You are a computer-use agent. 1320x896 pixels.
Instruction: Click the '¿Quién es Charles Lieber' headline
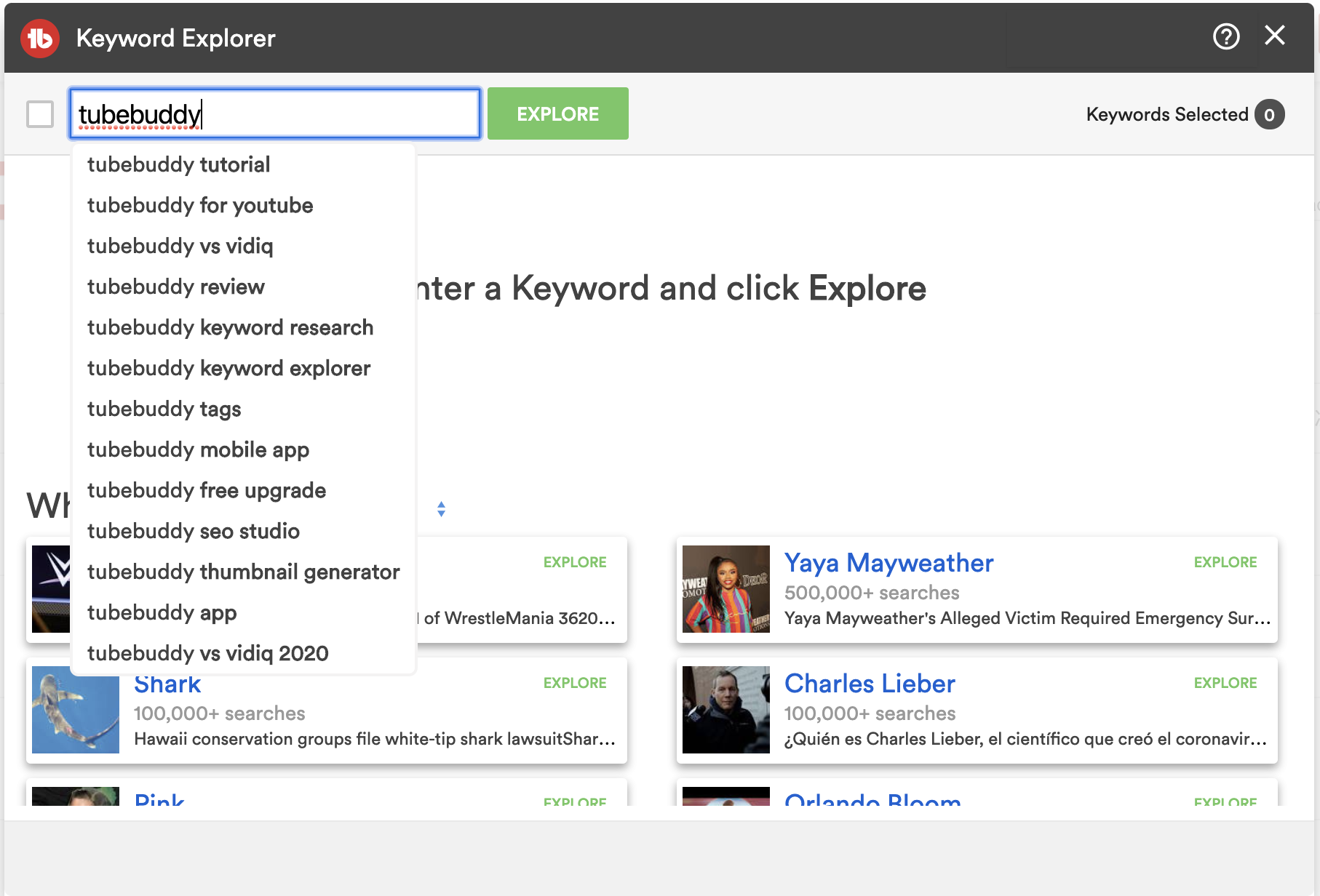click(1026, 739)
